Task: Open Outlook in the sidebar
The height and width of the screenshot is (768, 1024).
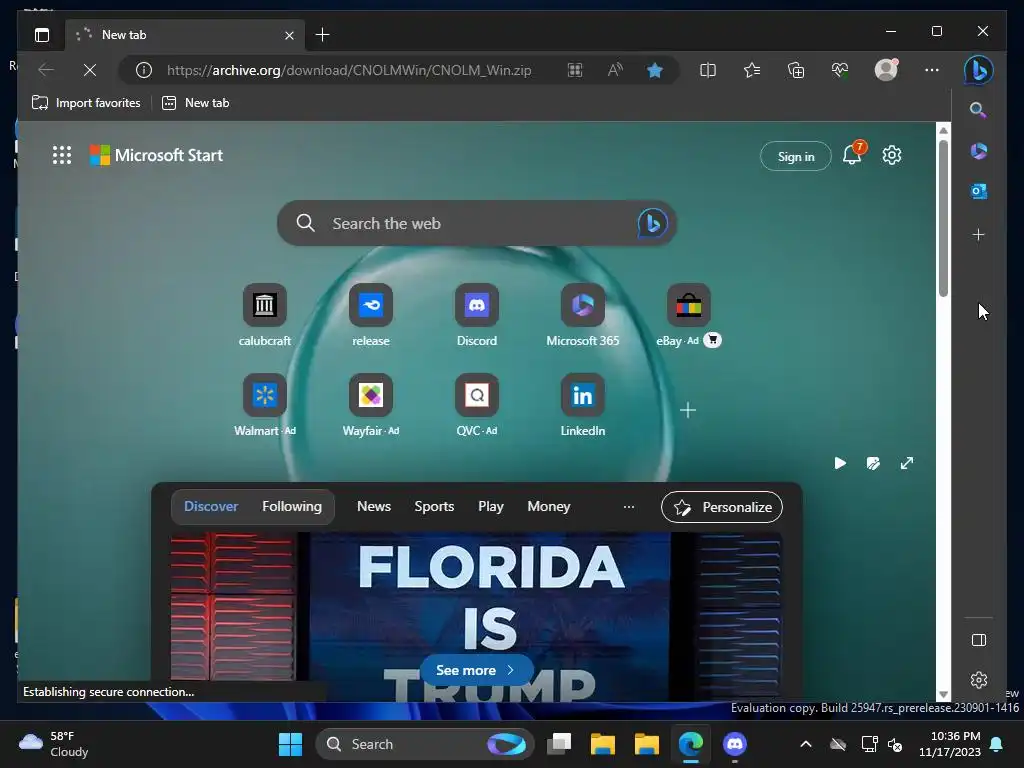Action: tap(978, 191)
